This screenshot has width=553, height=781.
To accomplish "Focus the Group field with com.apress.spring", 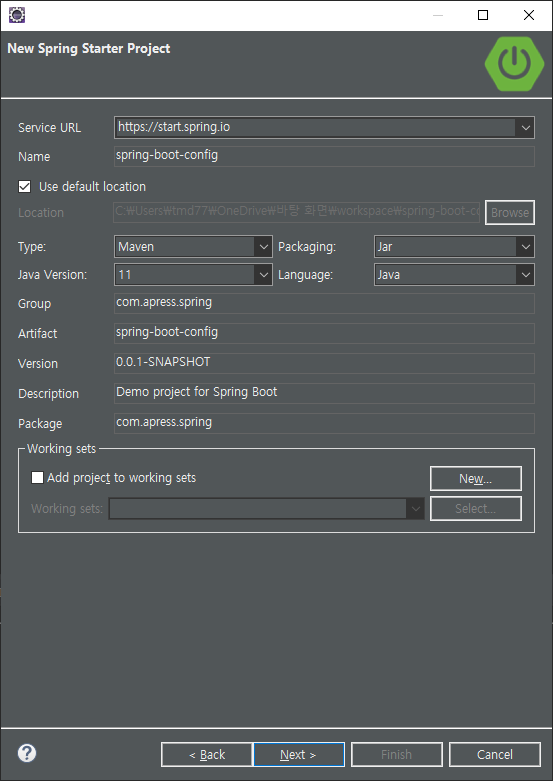I will (x=324, y=303).
